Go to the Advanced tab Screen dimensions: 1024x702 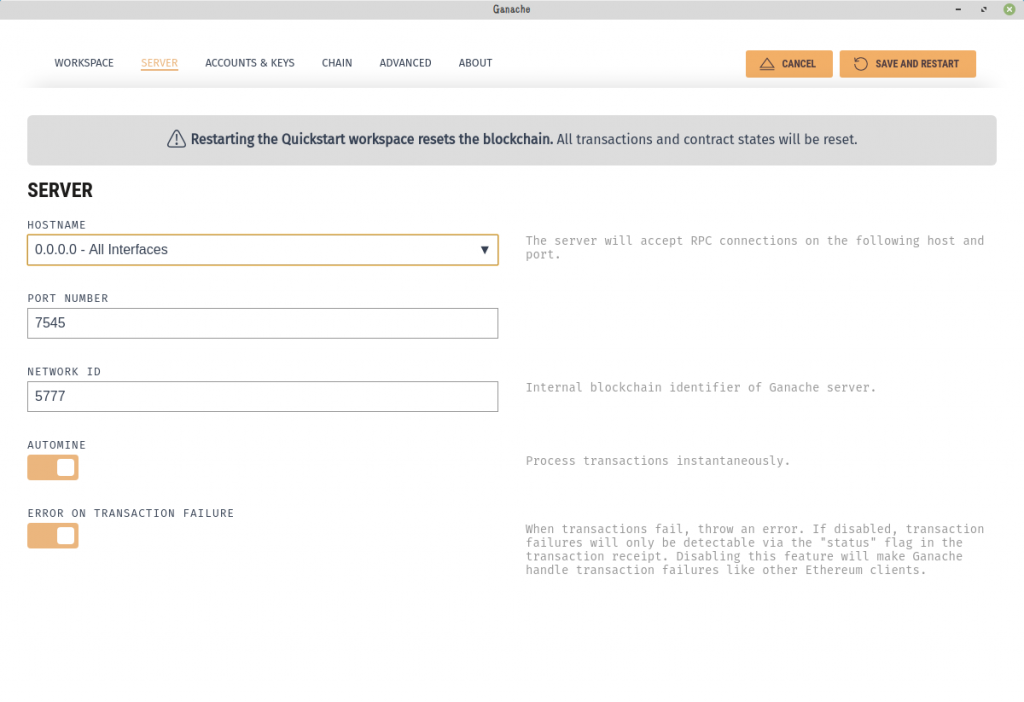point(406,63)
